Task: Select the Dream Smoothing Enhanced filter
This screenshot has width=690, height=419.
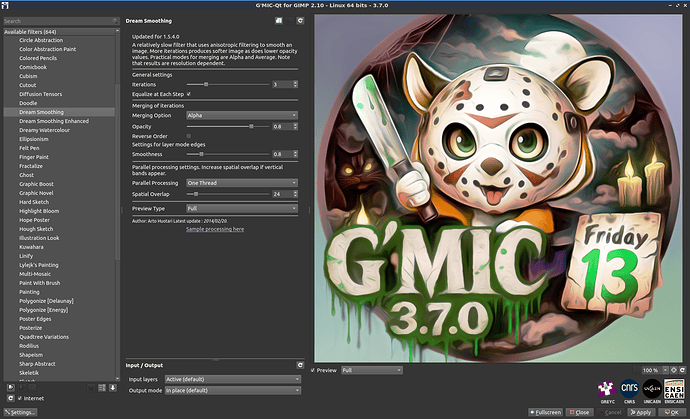Action: coord(54,121)
